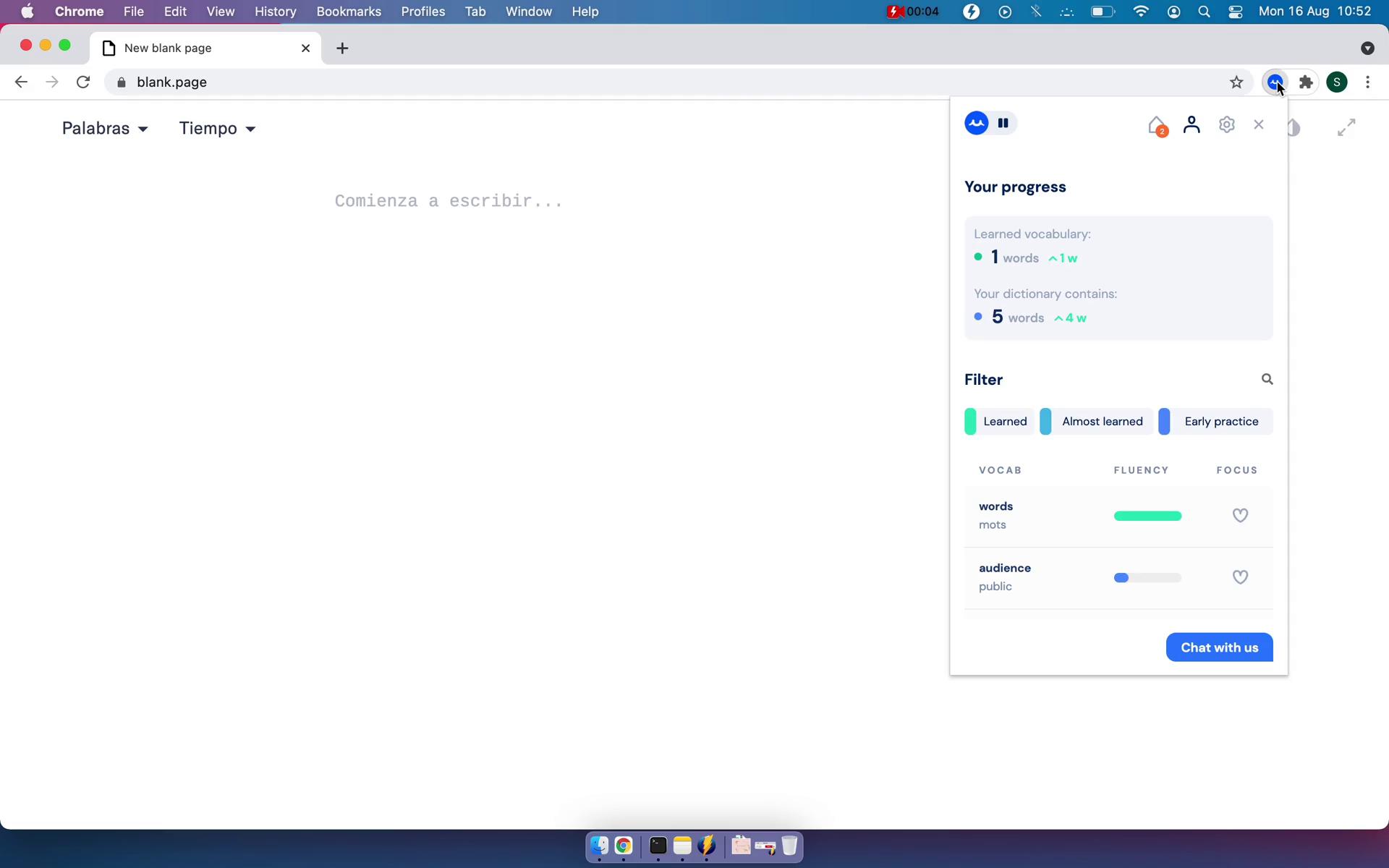Image resolution: width=1389 pixels, height=868 pixels.
Task: Open the Chrome menu bar item
Action: tap(79, 11)
